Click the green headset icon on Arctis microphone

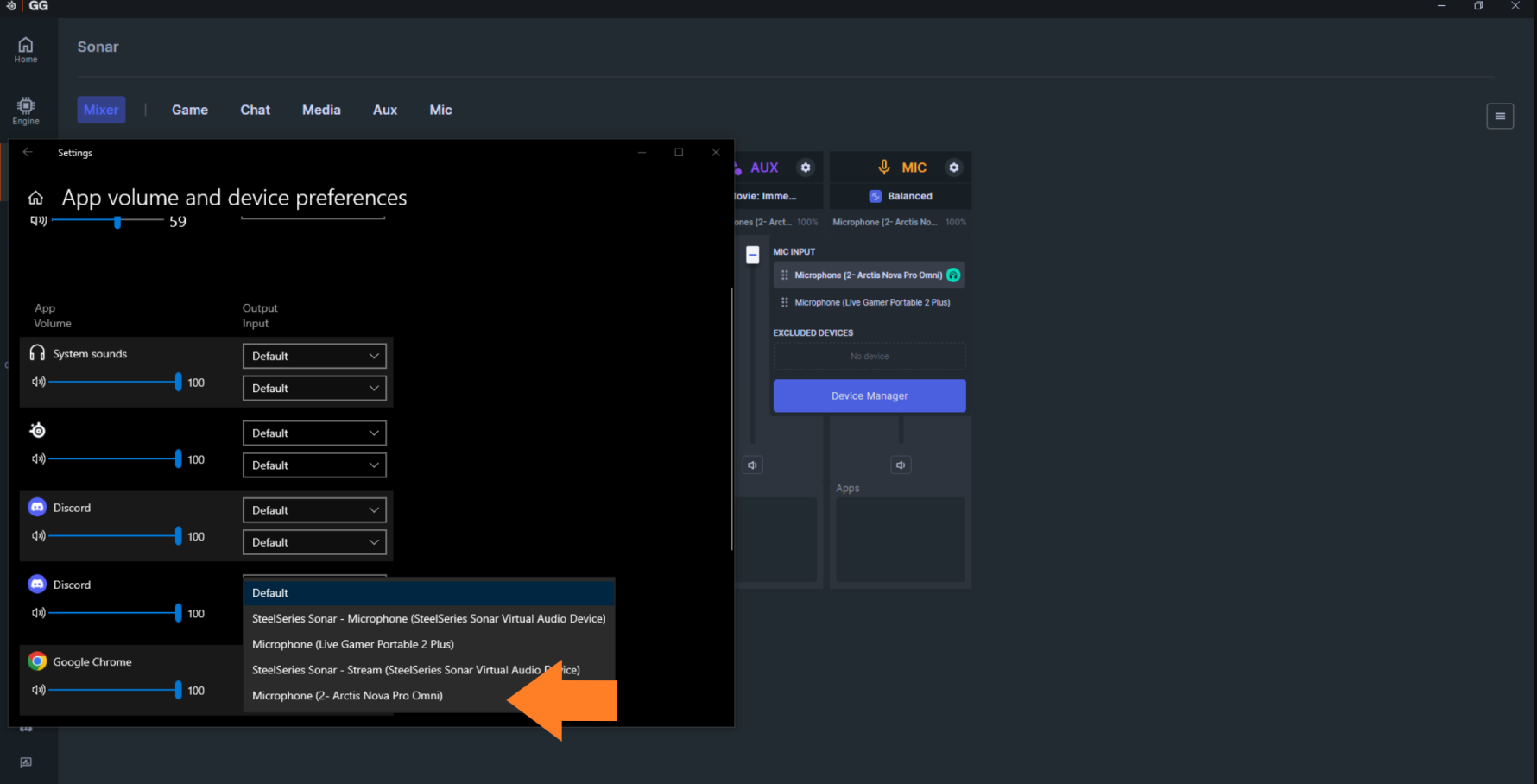point(953,275)
